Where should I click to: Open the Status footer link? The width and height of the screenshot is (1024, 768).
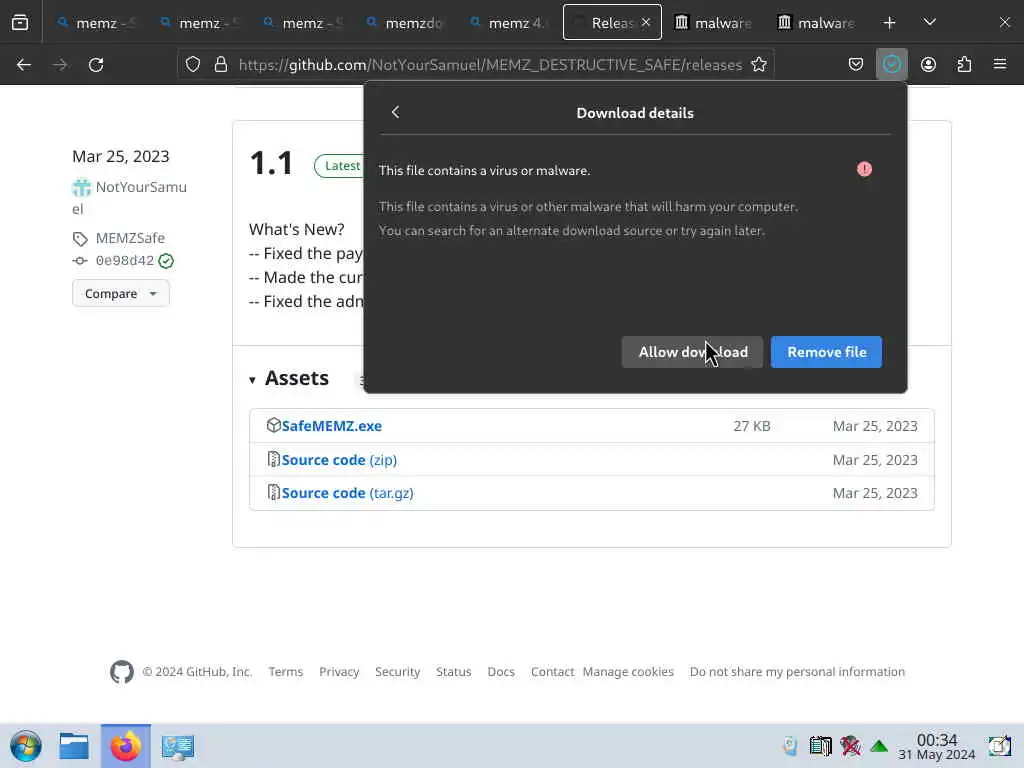453,671
